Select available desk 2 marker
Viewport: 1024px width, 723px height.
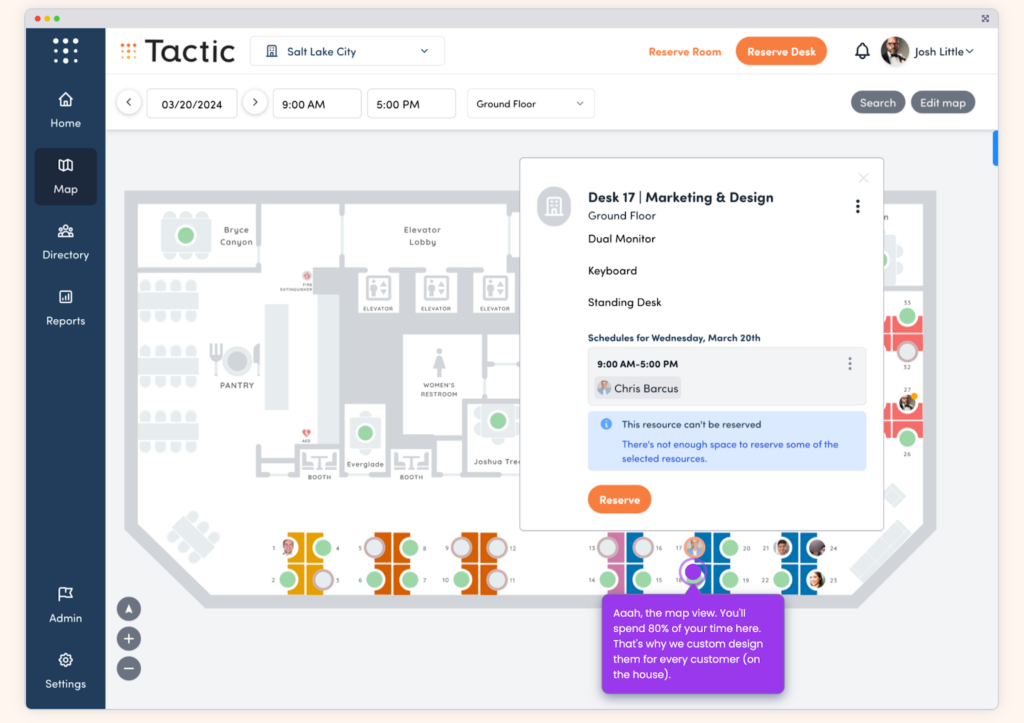click(288, 579)
